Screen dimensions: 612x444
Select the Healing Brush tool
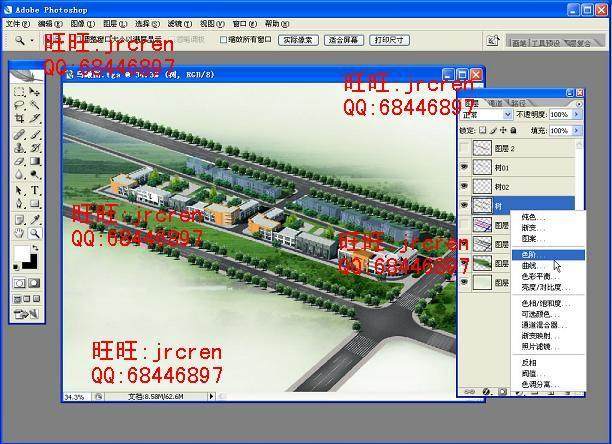pyautogui.click(x=19, y=135)
